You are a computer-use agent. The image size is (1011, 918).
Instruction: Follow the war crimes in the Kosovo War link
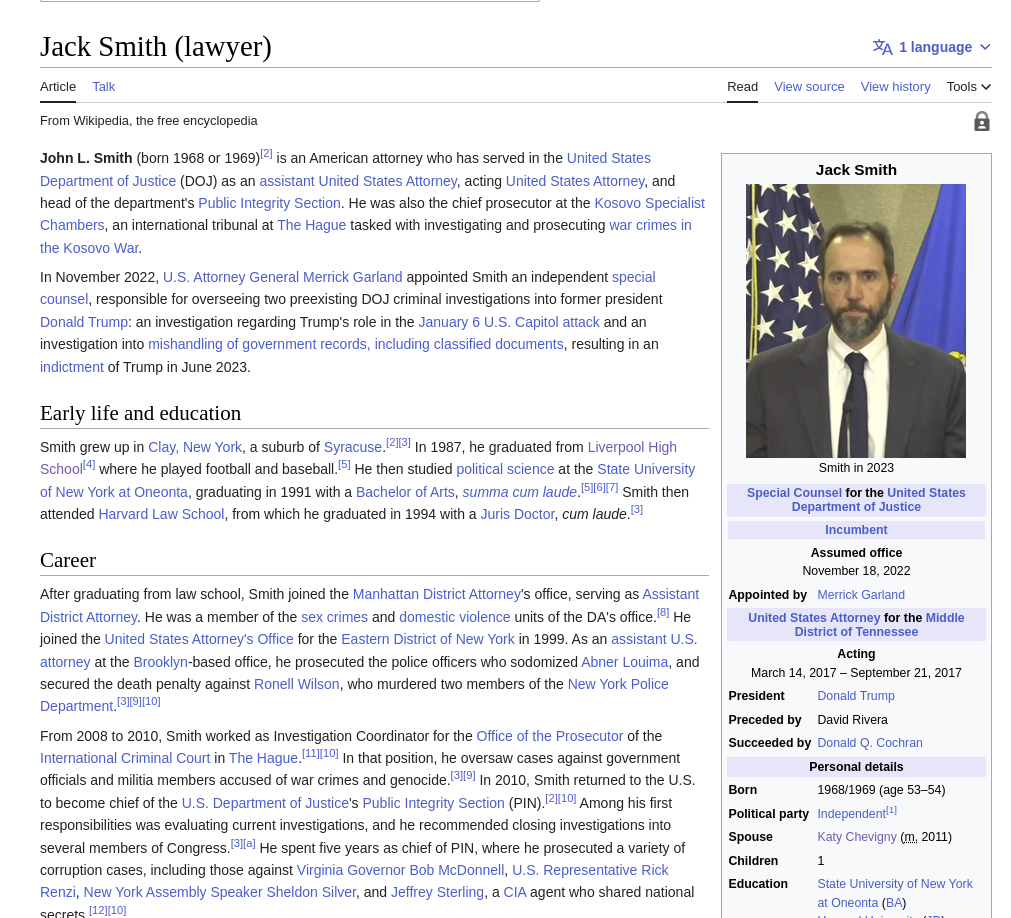click(x=366, y=237)
